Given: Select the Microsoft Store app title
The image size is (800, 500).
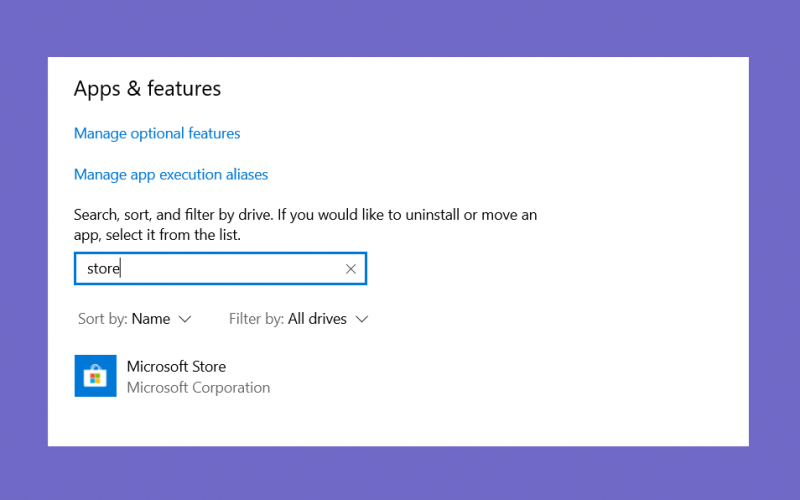Looking at the screenshot, I should [x=177, y=366].
